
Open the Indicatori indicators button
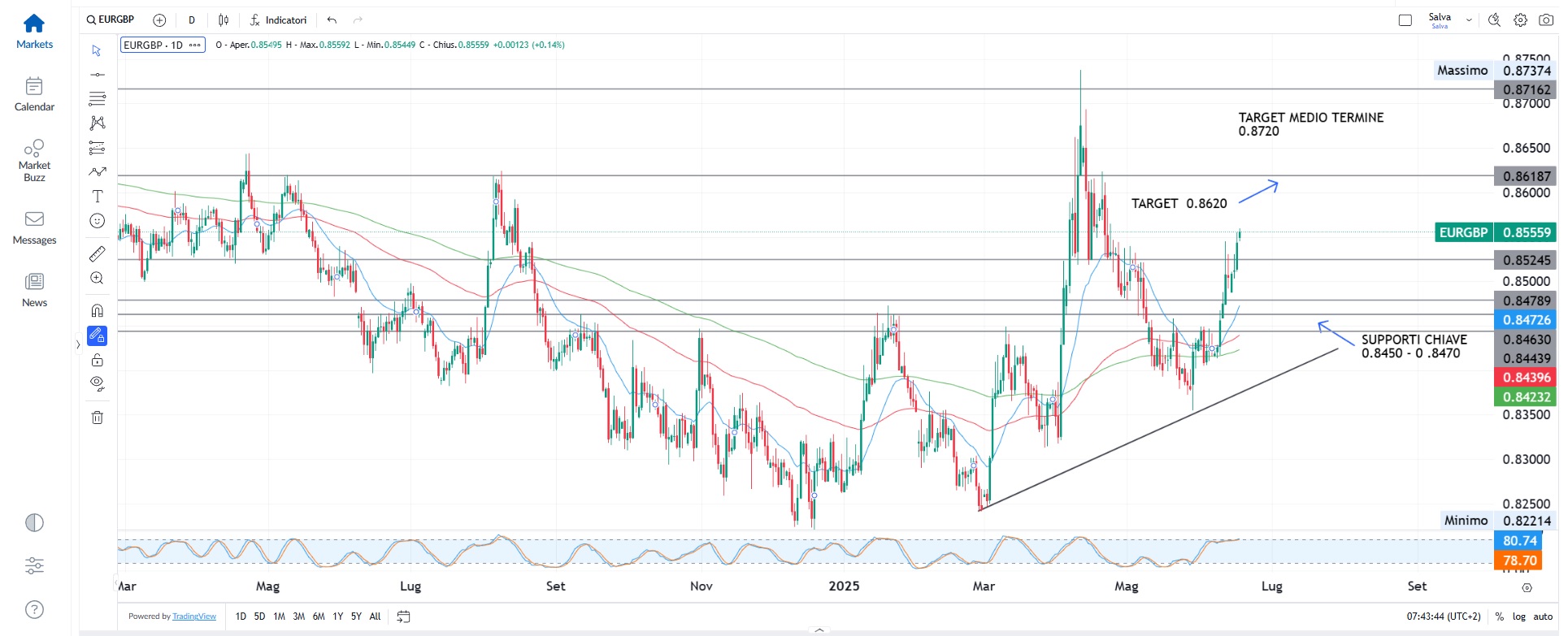(278, 20)
